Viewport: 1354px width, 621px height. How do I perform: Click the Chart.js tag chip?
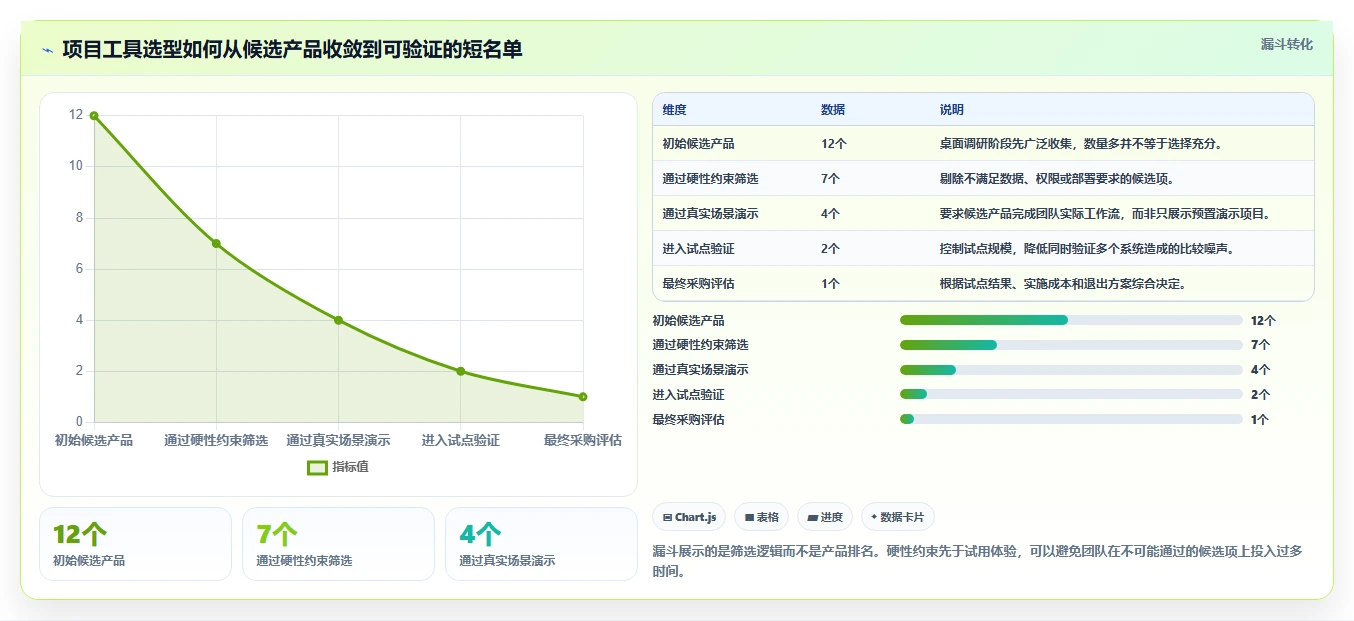(x=689, y=517)
